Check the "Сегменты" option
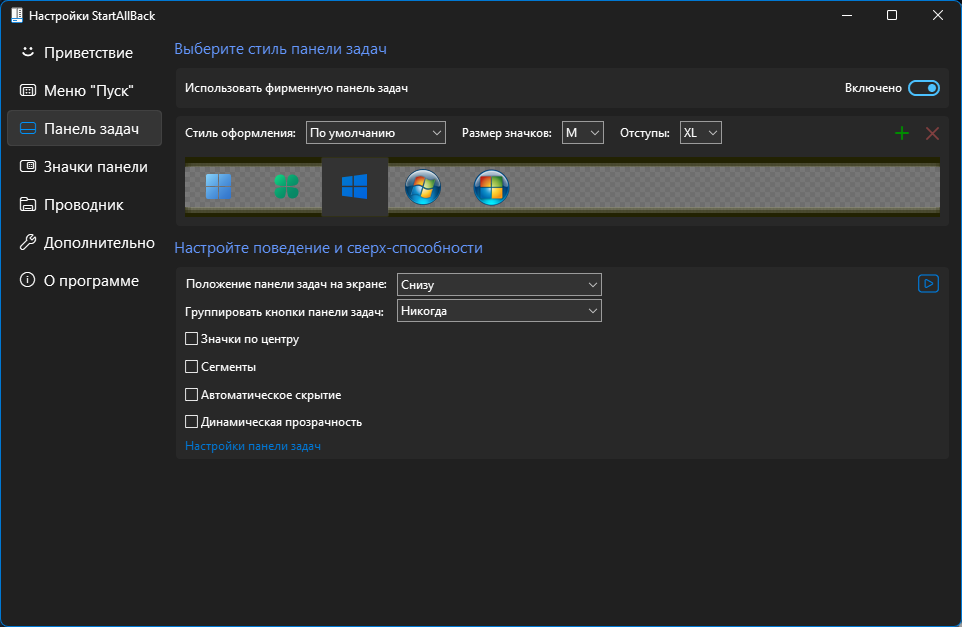The image size is (962, 627). pyautogui.click(x=191, y=367)
